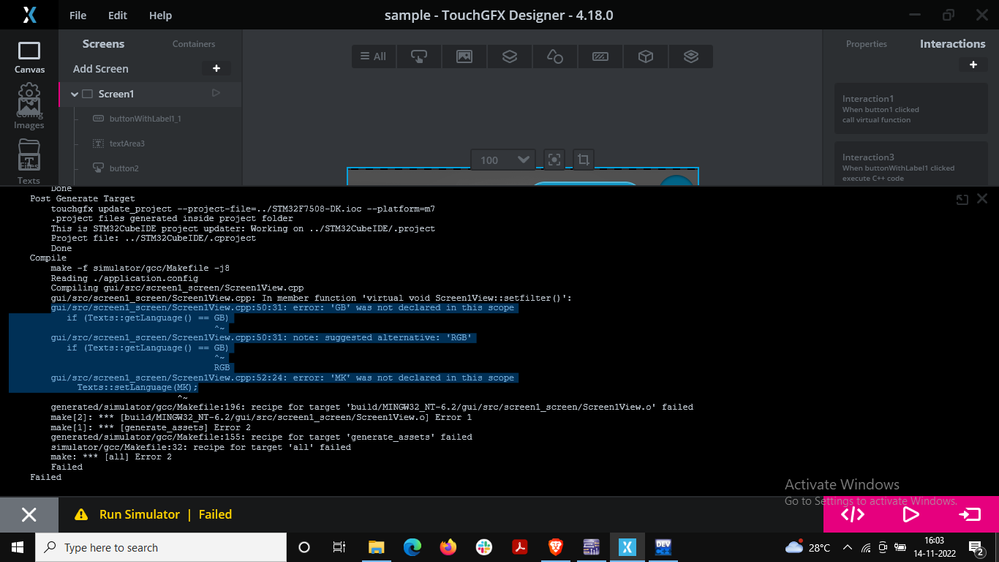Viewport: 999px width, 562px height.
Task: Collapse the Screen1 tree node
Action: pyautogui.click(x=75, y=94)
